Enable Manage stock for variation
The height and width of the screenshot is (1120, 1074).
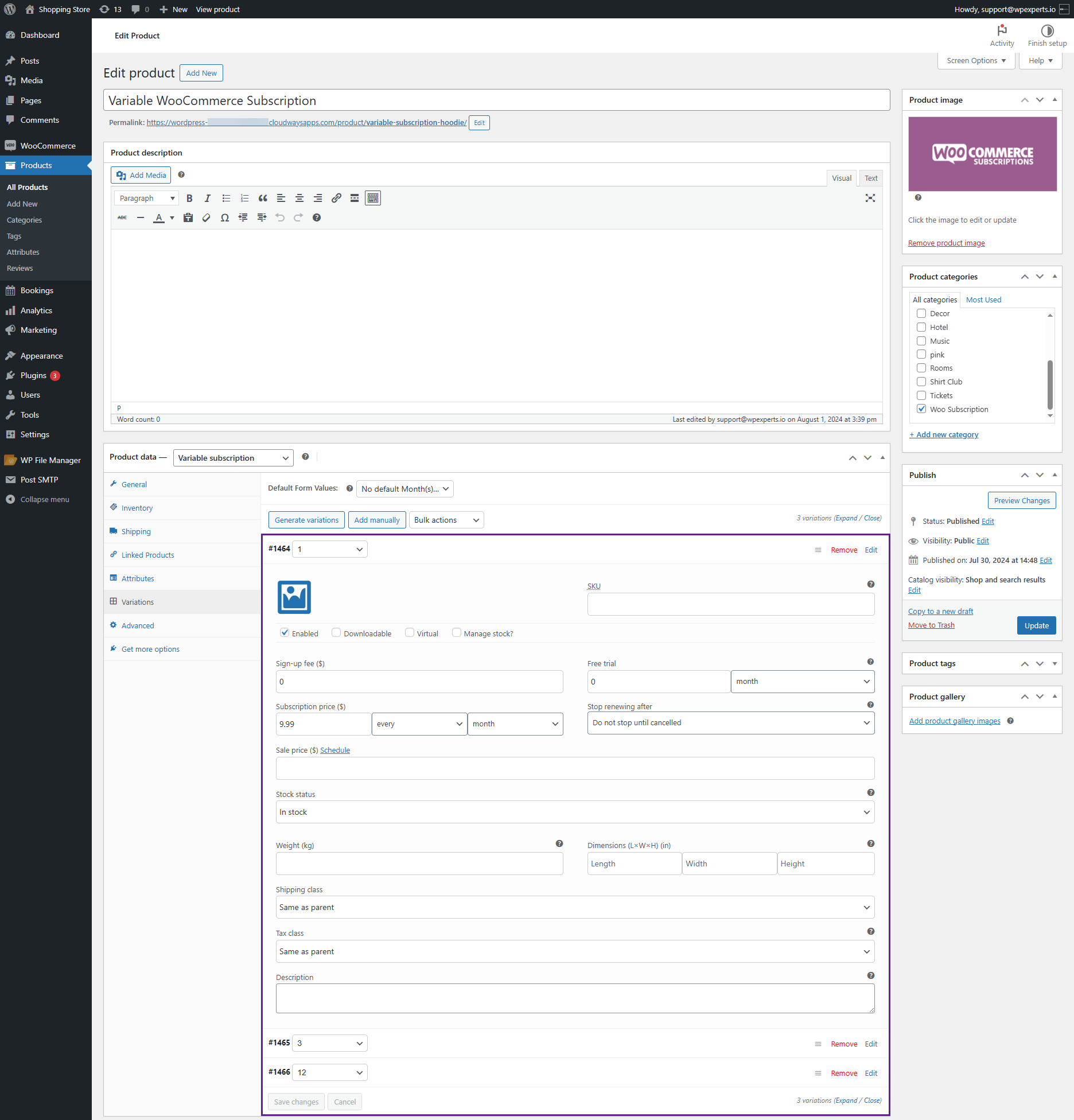click(x=457, y=632)
